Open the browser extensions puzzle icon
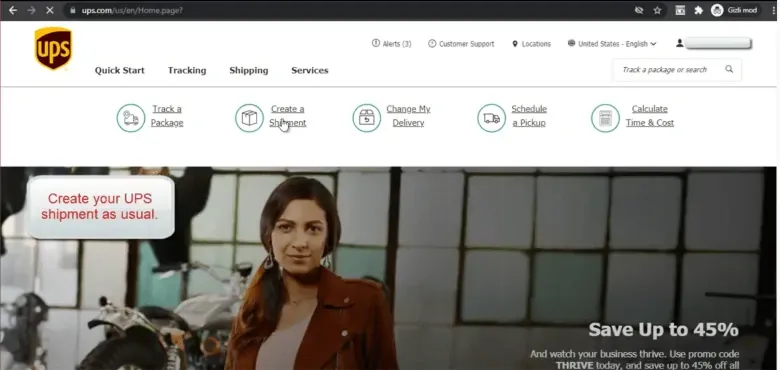Screen dimensions: 780x370 [698, 10]
